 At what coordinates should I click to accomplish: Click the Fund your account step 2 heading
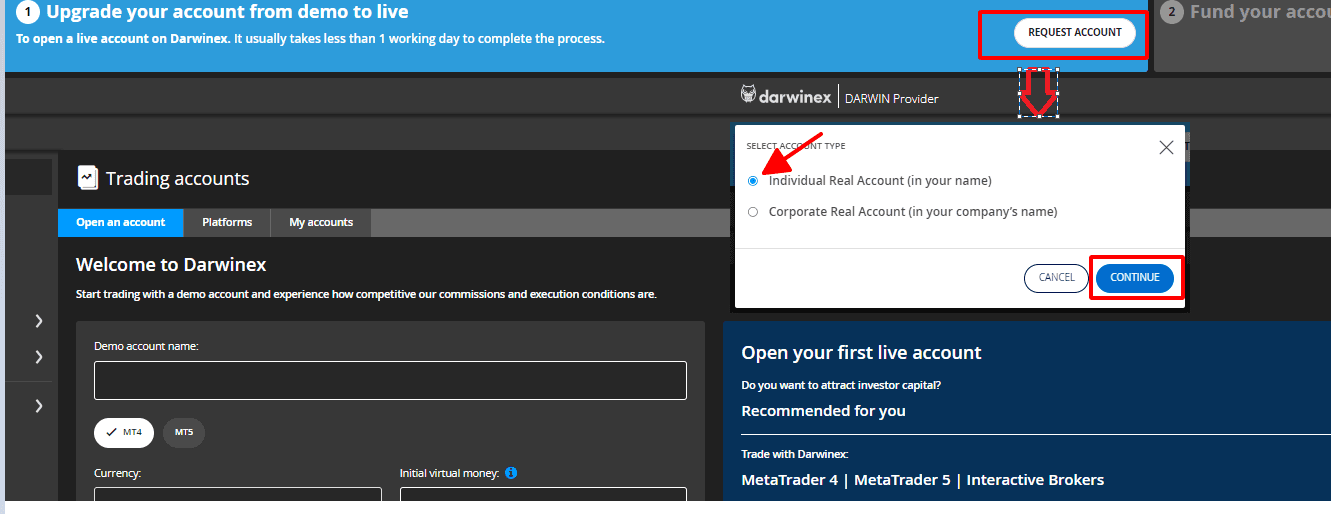[1260, 12]
